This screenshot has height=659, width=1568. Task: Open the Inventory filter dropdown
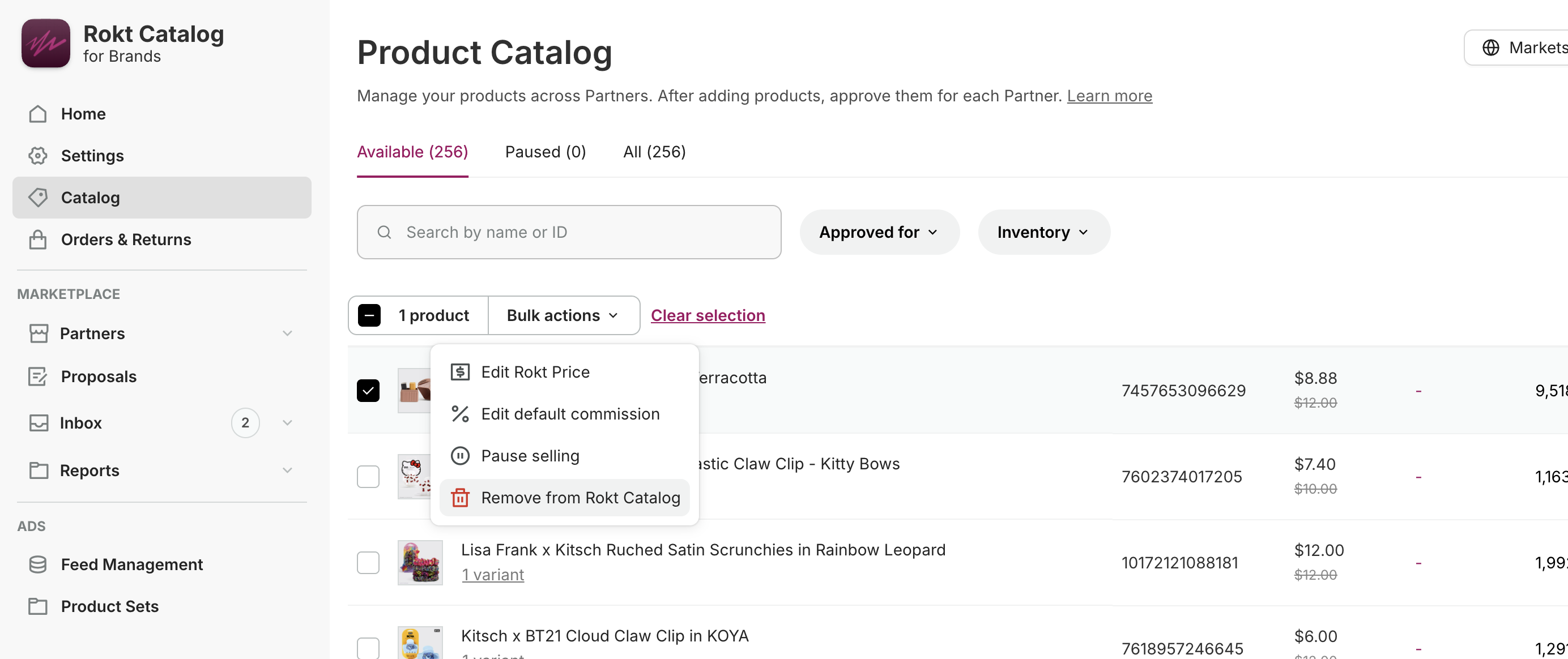coord(1043,233)
